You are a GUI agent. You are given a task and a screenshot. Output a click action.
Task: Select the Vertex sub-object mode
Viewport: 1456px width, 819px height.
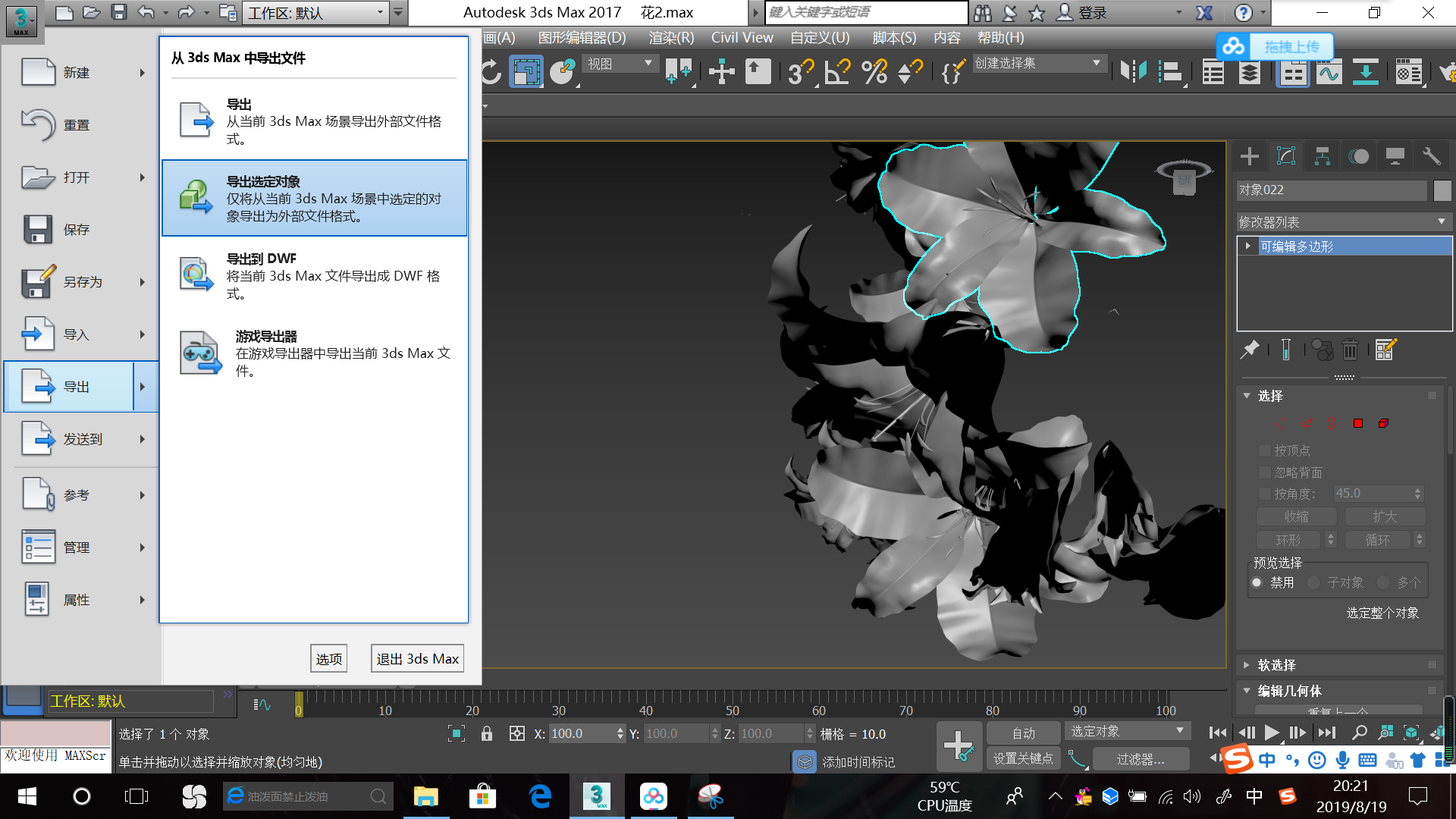coord(1282,423)
